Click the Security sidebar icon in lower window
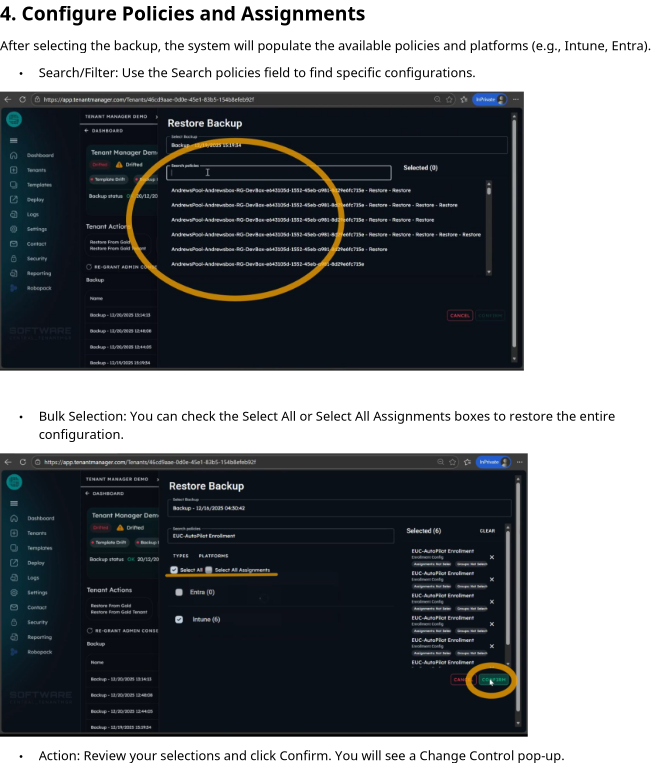Image resolution: width=655 pixels, height=764 pixels. 14,622
